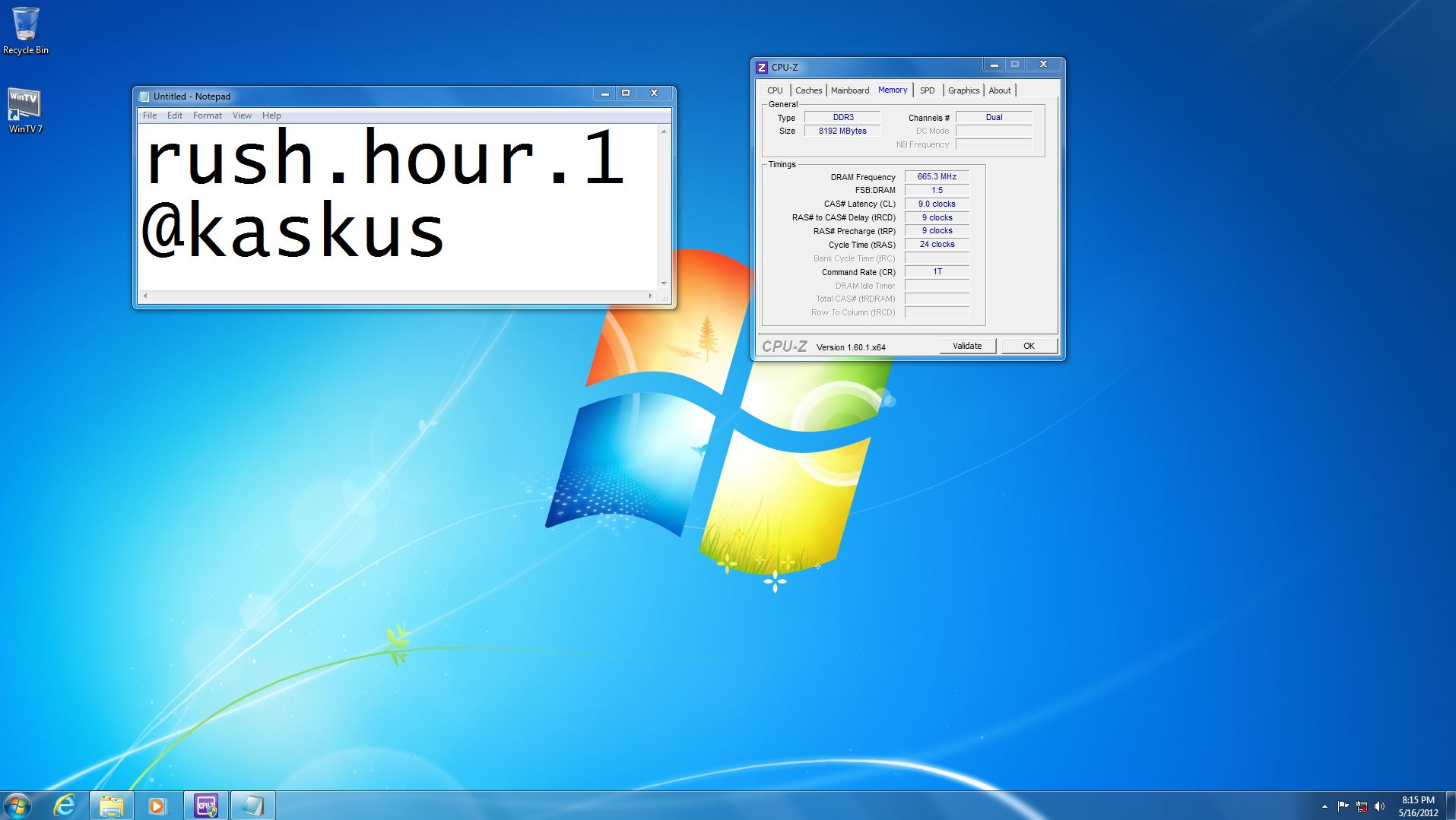Click the 9.0 clocks CAS latency value

click(937, 204)
